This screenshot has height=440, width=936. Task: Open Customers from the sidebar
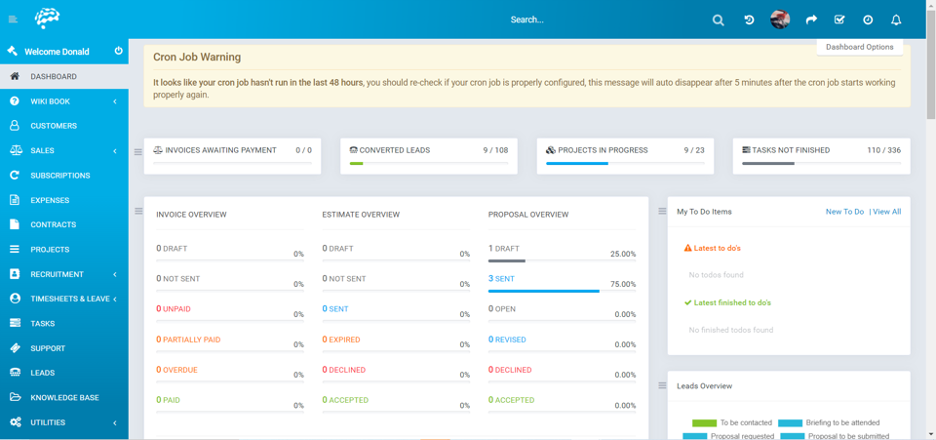pyautogui.click(x=53, y=126)
